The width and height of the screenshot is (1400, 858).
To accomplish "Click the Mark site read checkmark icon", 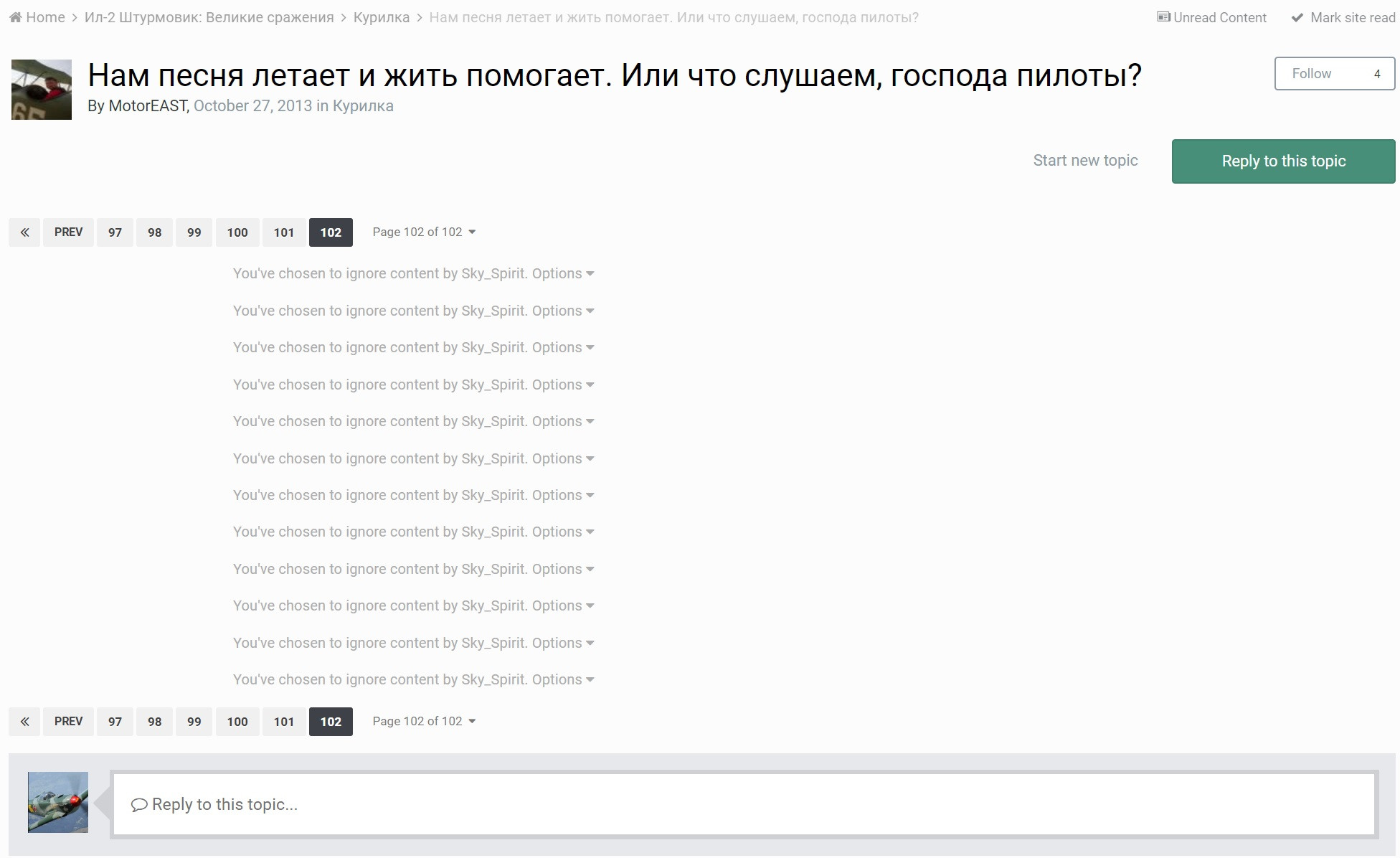I will 1297,17.
